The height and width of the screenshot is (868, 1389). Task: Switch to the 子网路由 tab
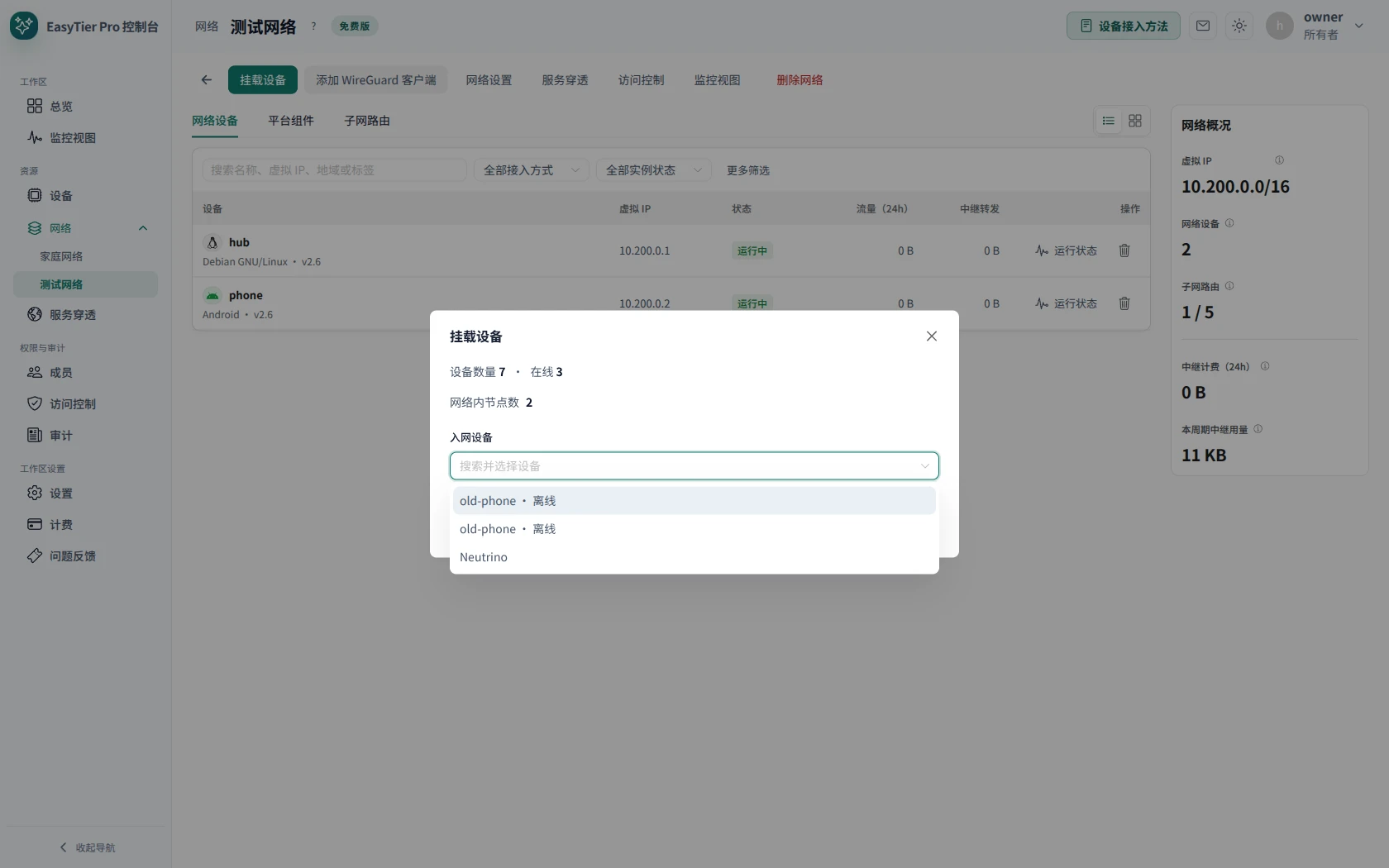click(367, 121)
